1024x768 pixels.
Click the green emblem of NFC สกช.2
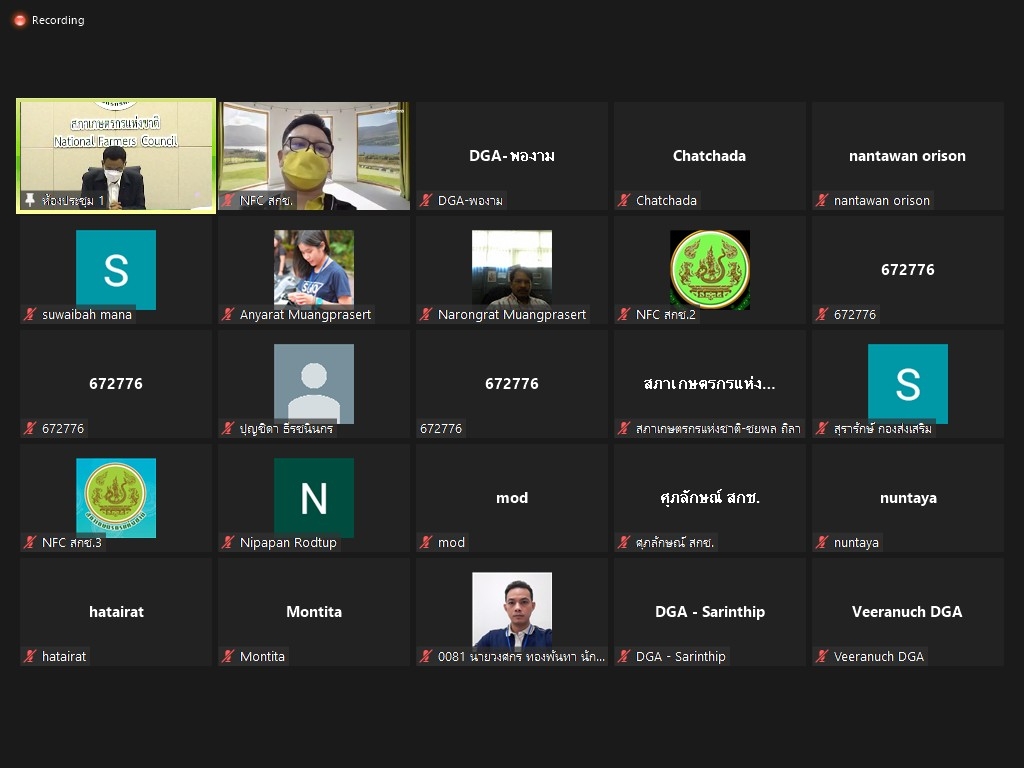tap(710, 269)
